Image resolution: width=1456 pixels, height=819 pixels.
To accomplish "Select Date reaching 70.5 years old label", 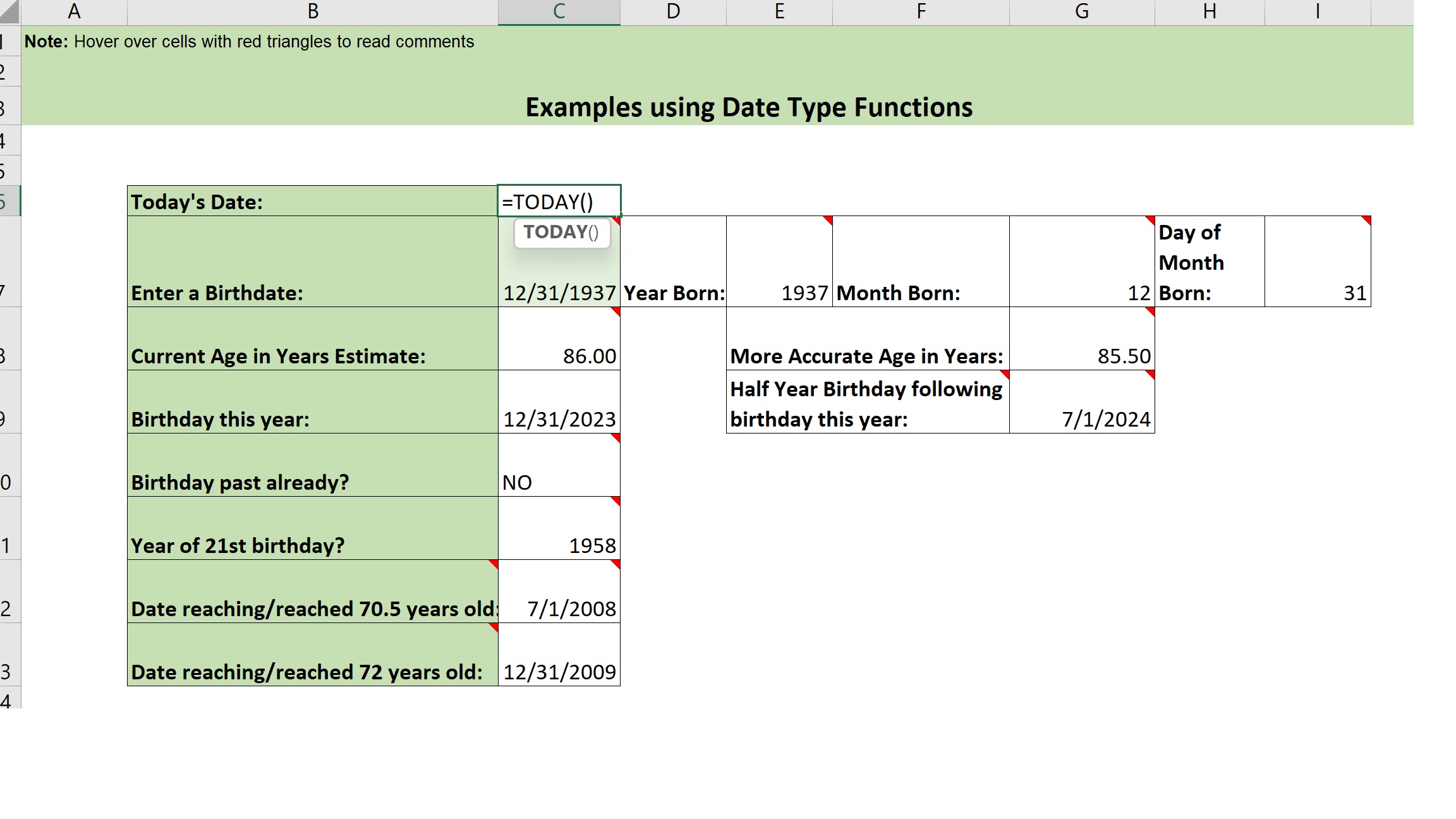I will coord(312,591).
